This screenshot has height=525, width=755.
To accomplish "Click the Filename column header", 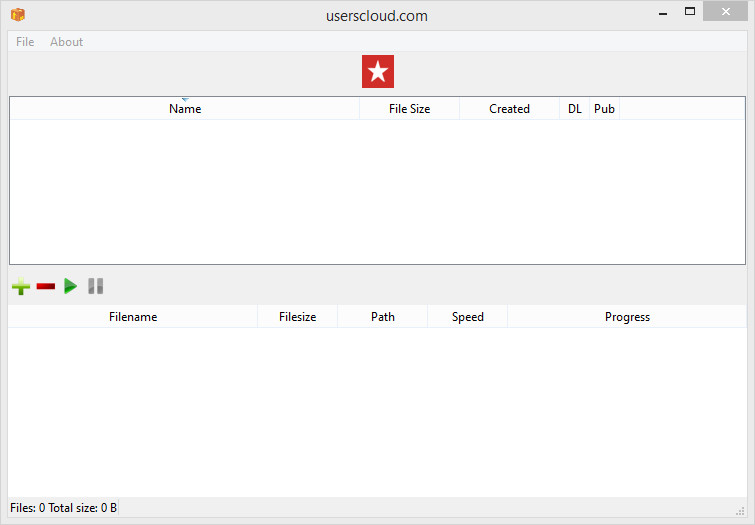I will click(133, 316).
